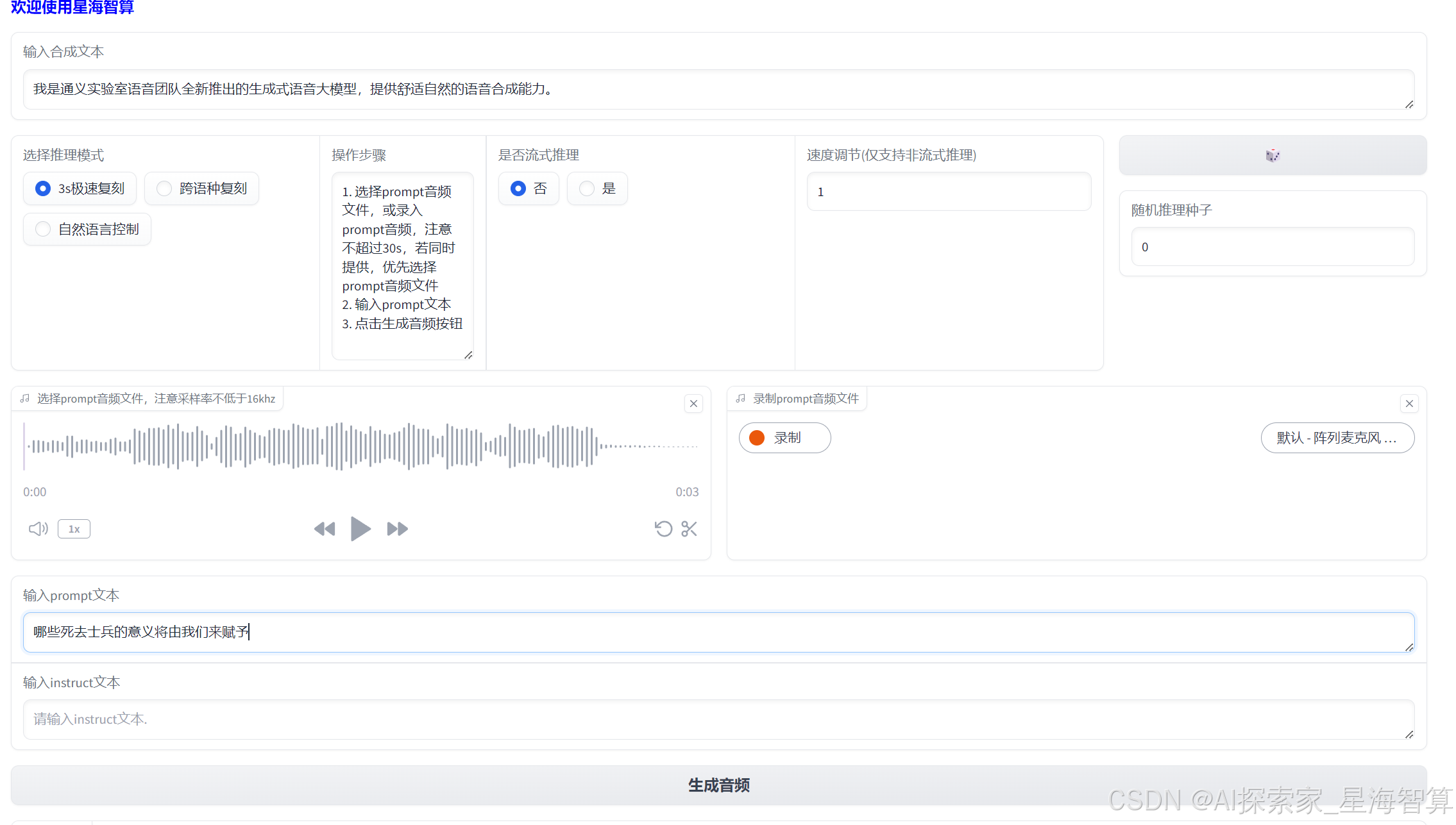Click the audio waveform to seek
This screenshot has width=1456, height=825.
[x=359, y=446]
